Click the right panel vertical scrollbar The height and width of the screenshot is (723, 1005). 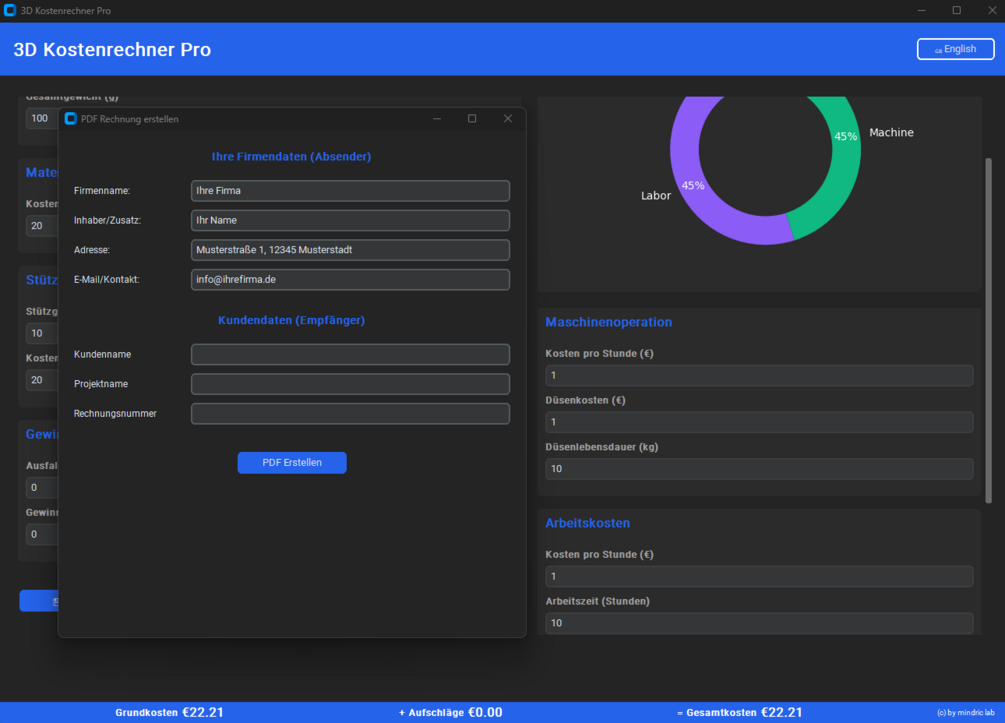click(x=988, y=330)
